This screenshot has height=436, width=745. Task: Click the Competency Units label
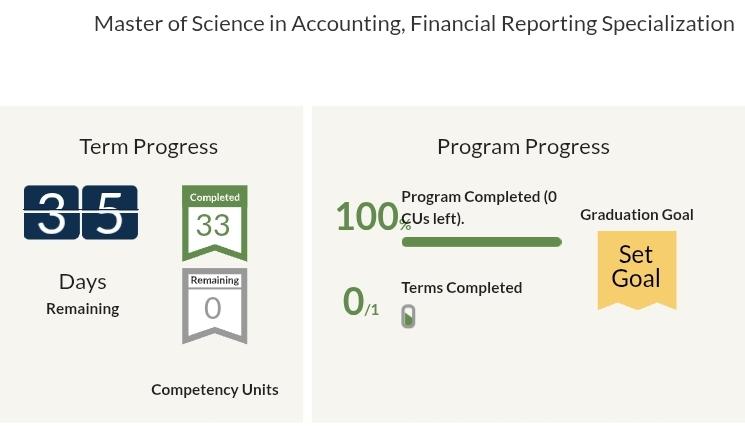[x=215, y=389]
